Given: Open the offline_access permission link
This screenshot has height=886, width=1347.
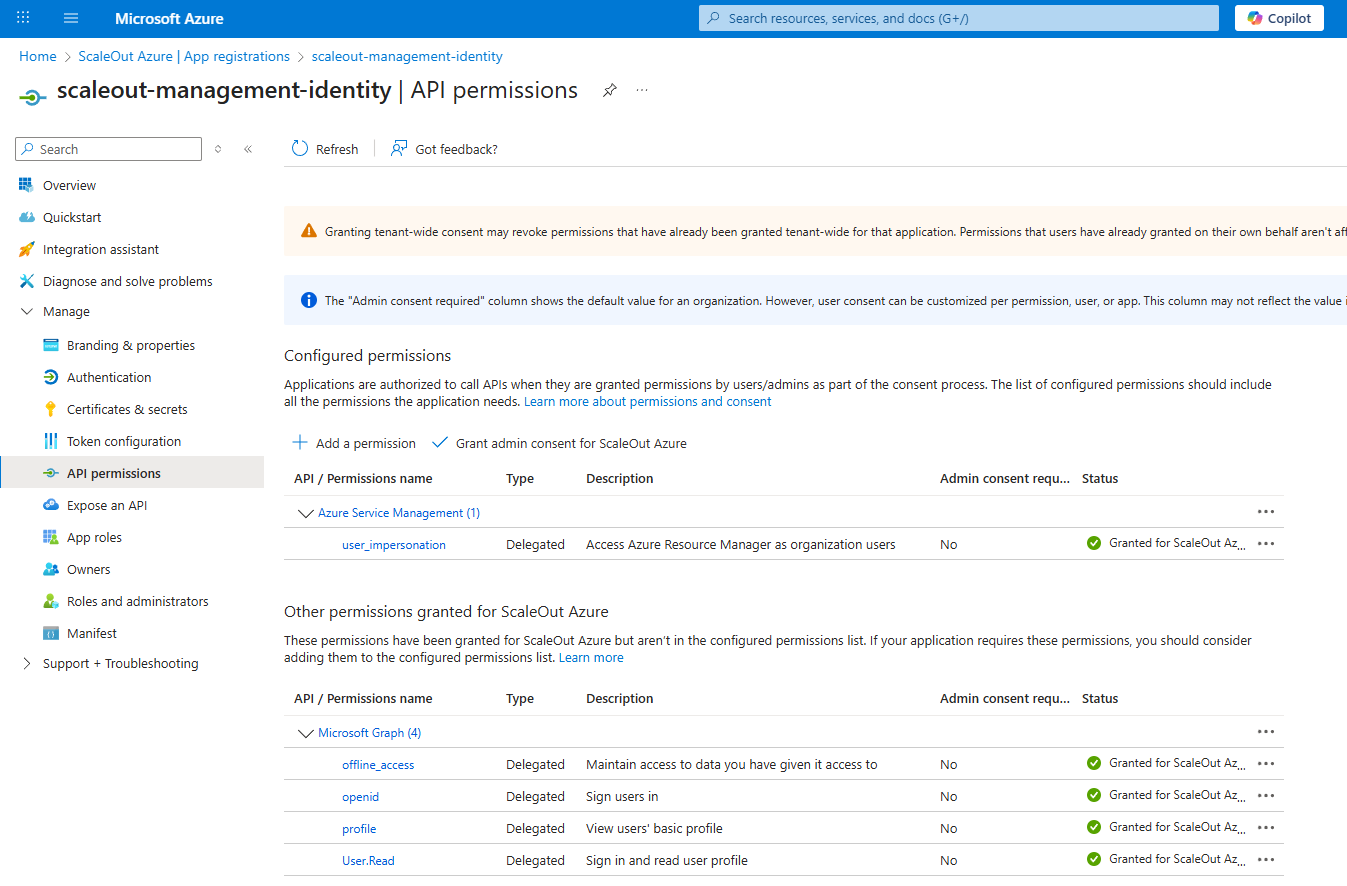Looking at the screenshot, I should tap(378, 765).
